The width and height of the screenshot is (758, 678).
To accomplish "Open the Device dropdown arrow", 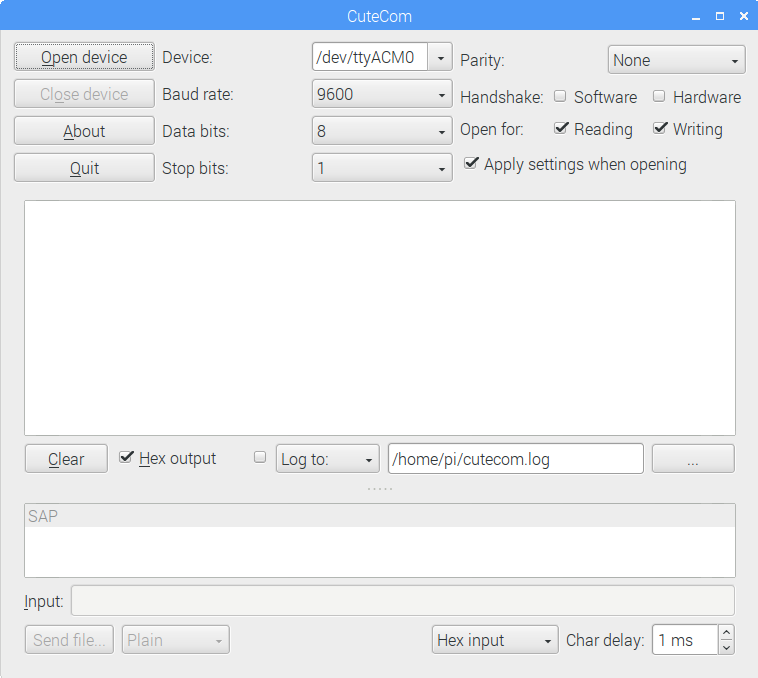I will (x=440, y=58).
